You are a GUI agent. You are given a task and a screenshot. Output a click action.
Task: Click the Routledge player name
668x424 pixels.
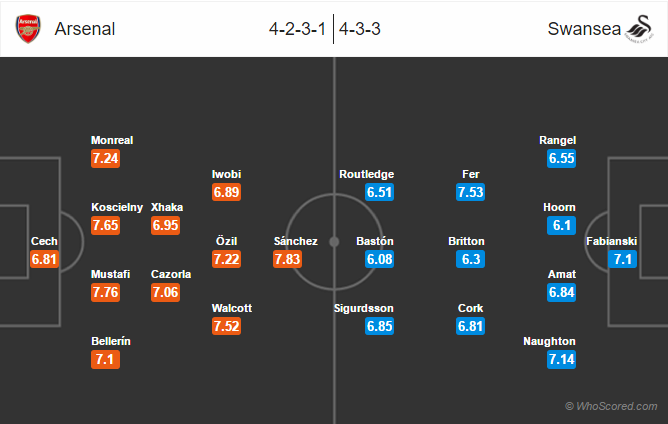(366, 174)
